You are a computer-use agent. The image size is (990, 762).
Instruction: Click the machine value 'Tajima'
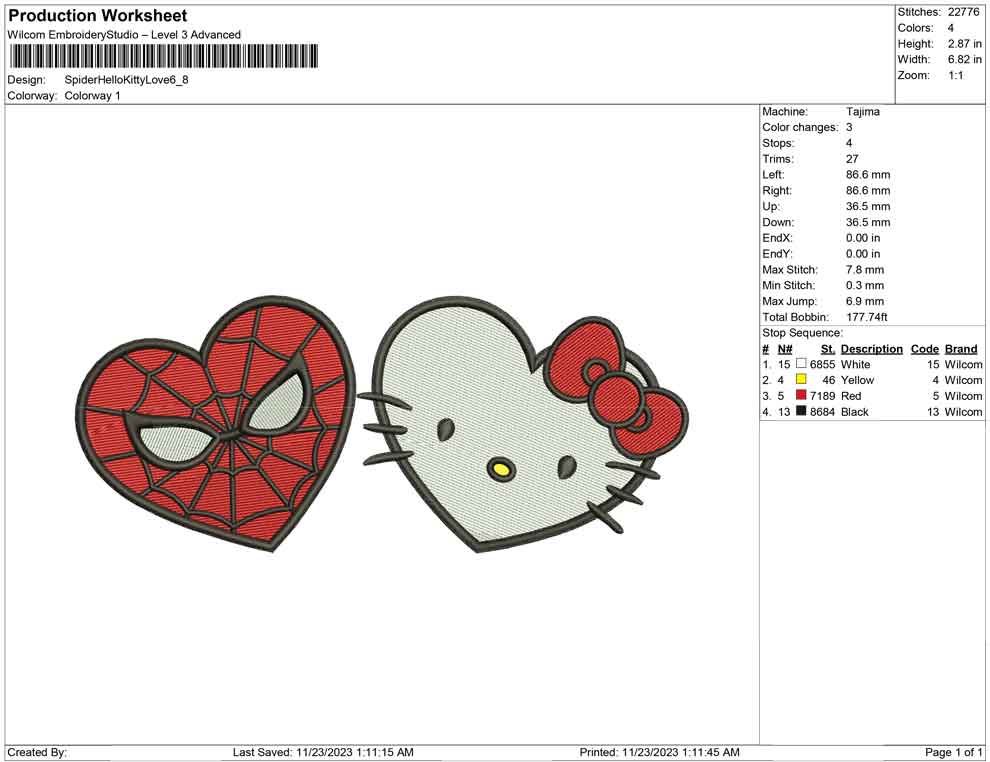[862, 112]
